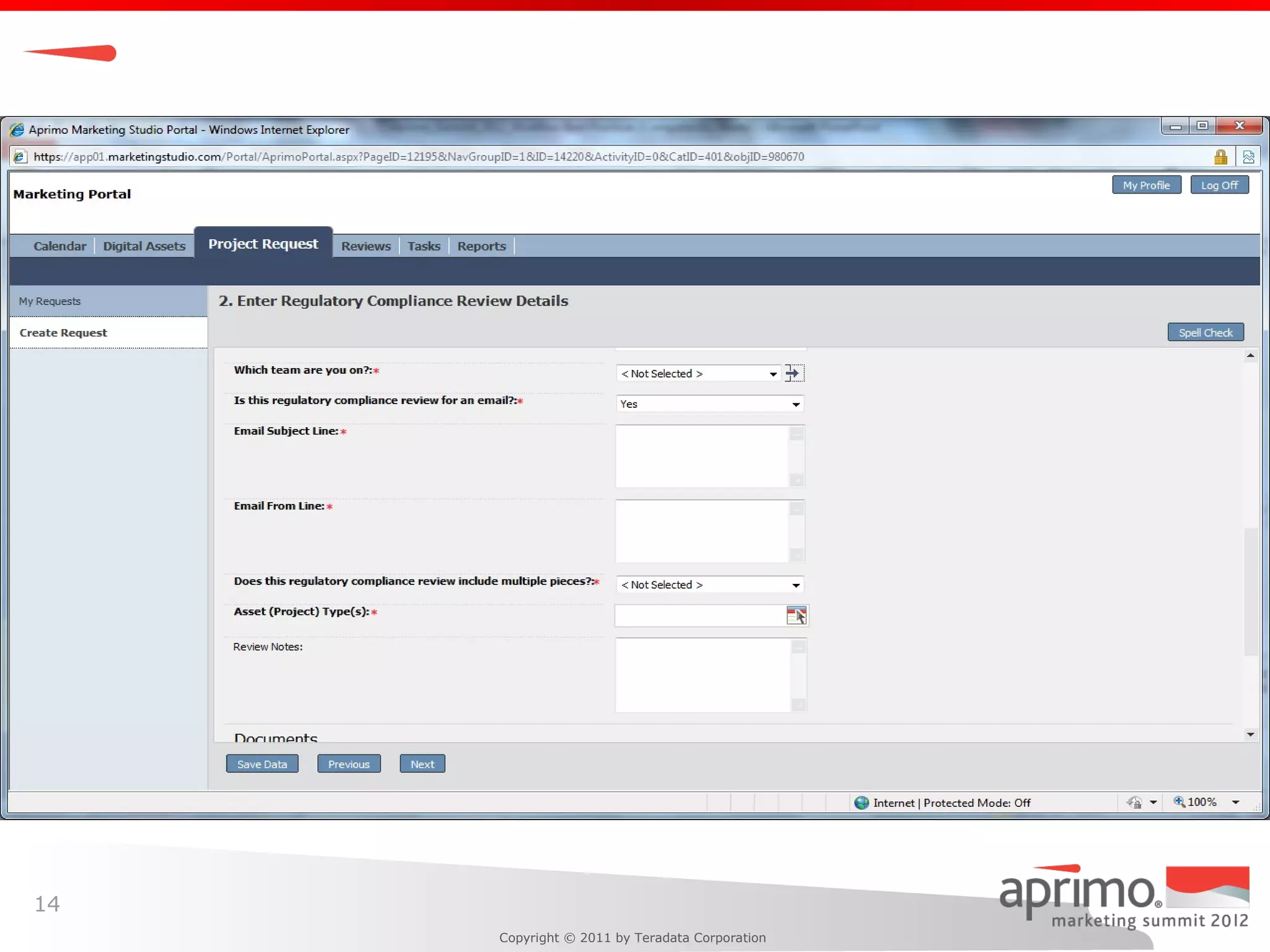Image resolution: width=1270 pixels, height=952 pixels.
Task: Click the protected mode security icon in the status bar
Action: pos(1134,803)
